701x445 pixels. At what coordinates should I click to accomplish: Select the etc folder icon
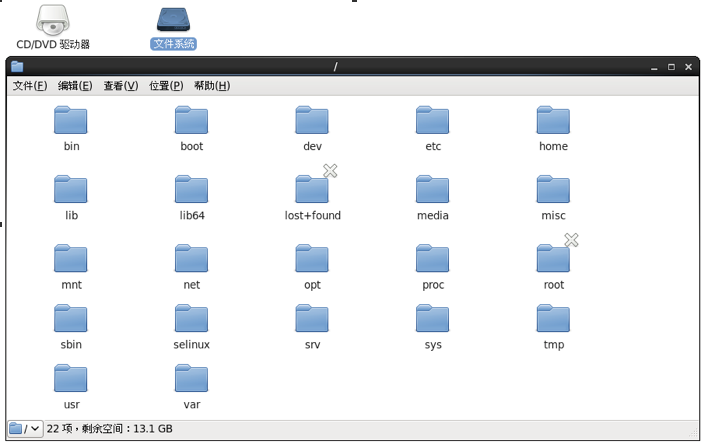pos(432,121)
